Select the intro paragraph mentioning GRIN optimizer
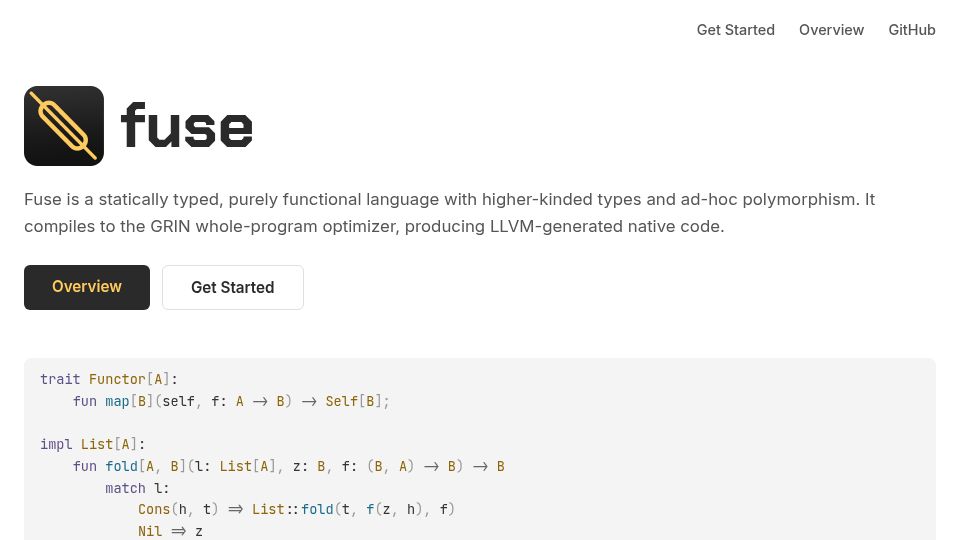 coord(449,212)
